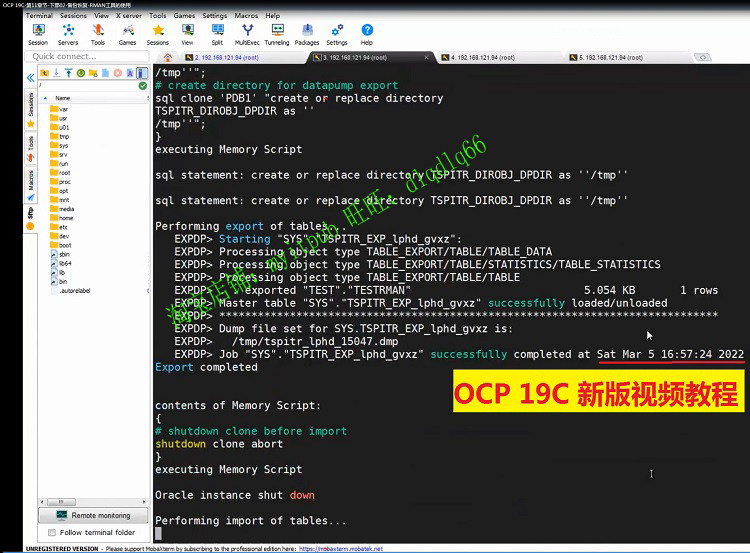The height and width of the screenshot is (553, 750).
Task: Open the Settings menu
Action: pos(214,16)
